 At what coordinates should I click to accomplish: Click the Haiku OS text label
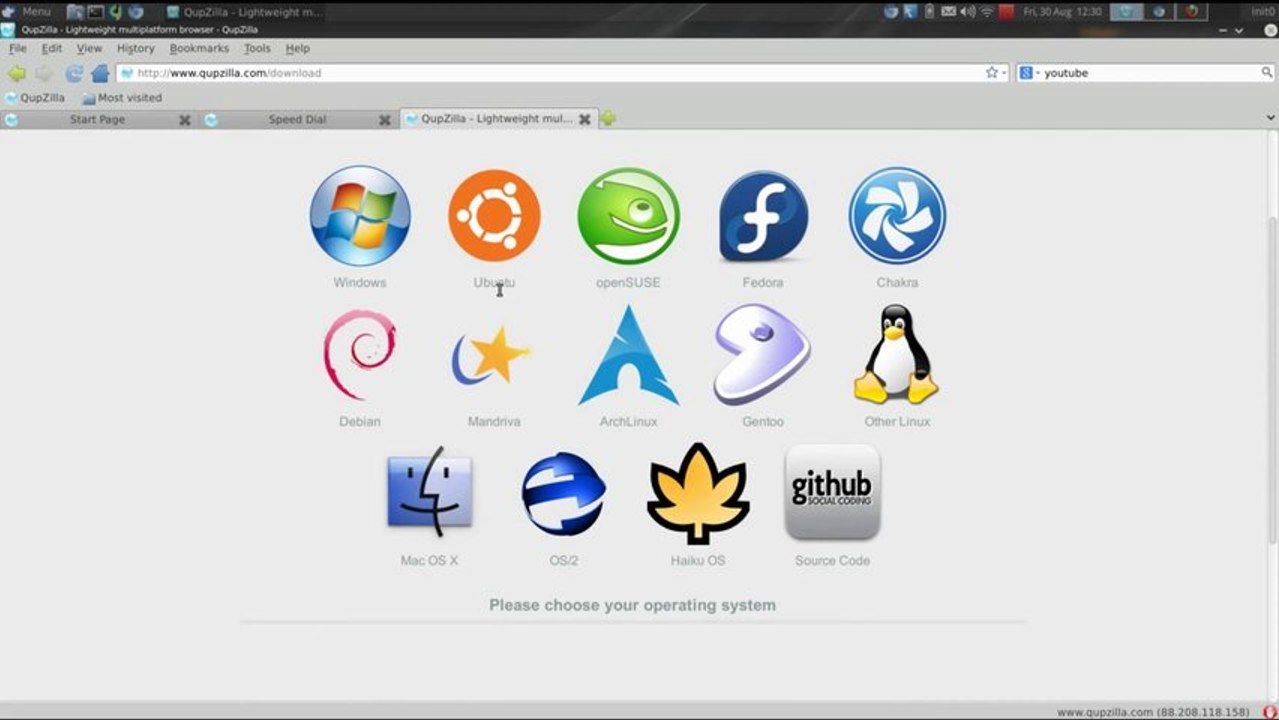[x=698, y=561]
